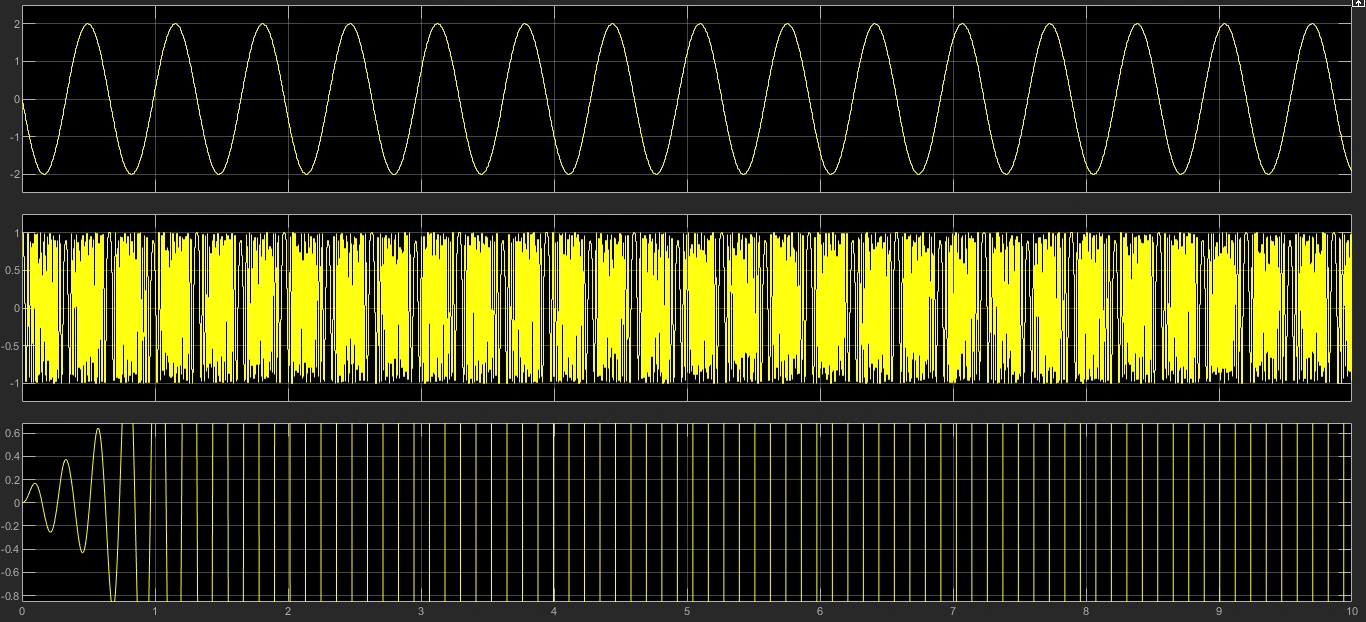Select the top sine wave plot

pos(686,99)
